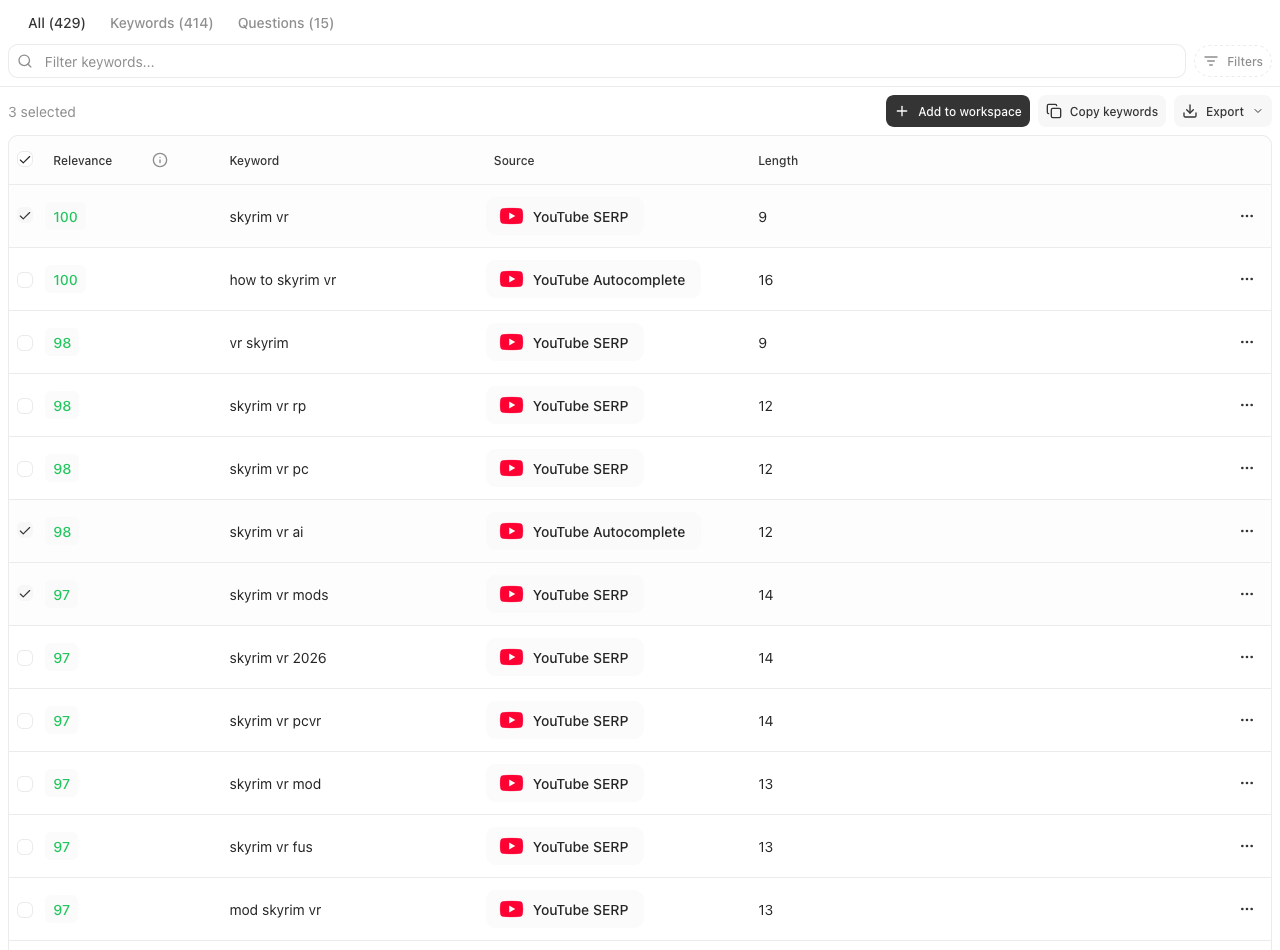Open row menu for 'mod skyrim vr'
Screen dimensions: 1280x950
coord(1246,909)
